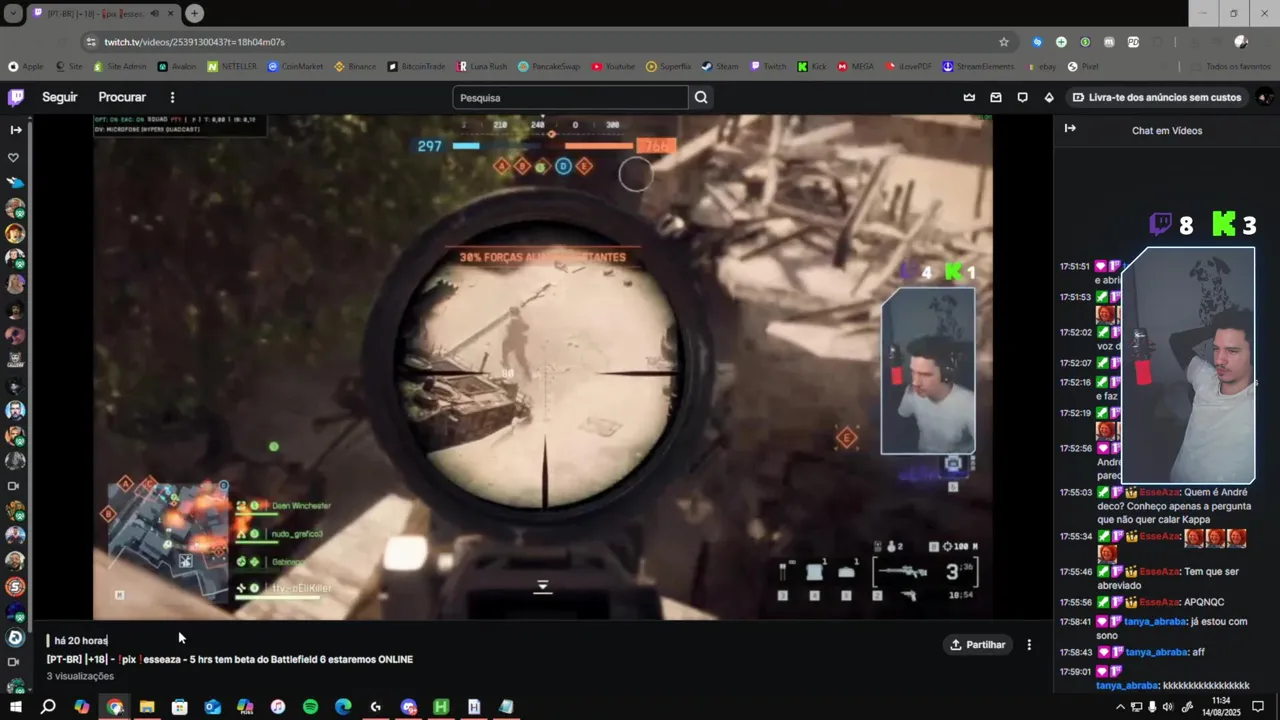Open the PancakeSwap bookmark
Image resolution: width=1280 pixels, height=720 pixels.
[x=550, y=66]
